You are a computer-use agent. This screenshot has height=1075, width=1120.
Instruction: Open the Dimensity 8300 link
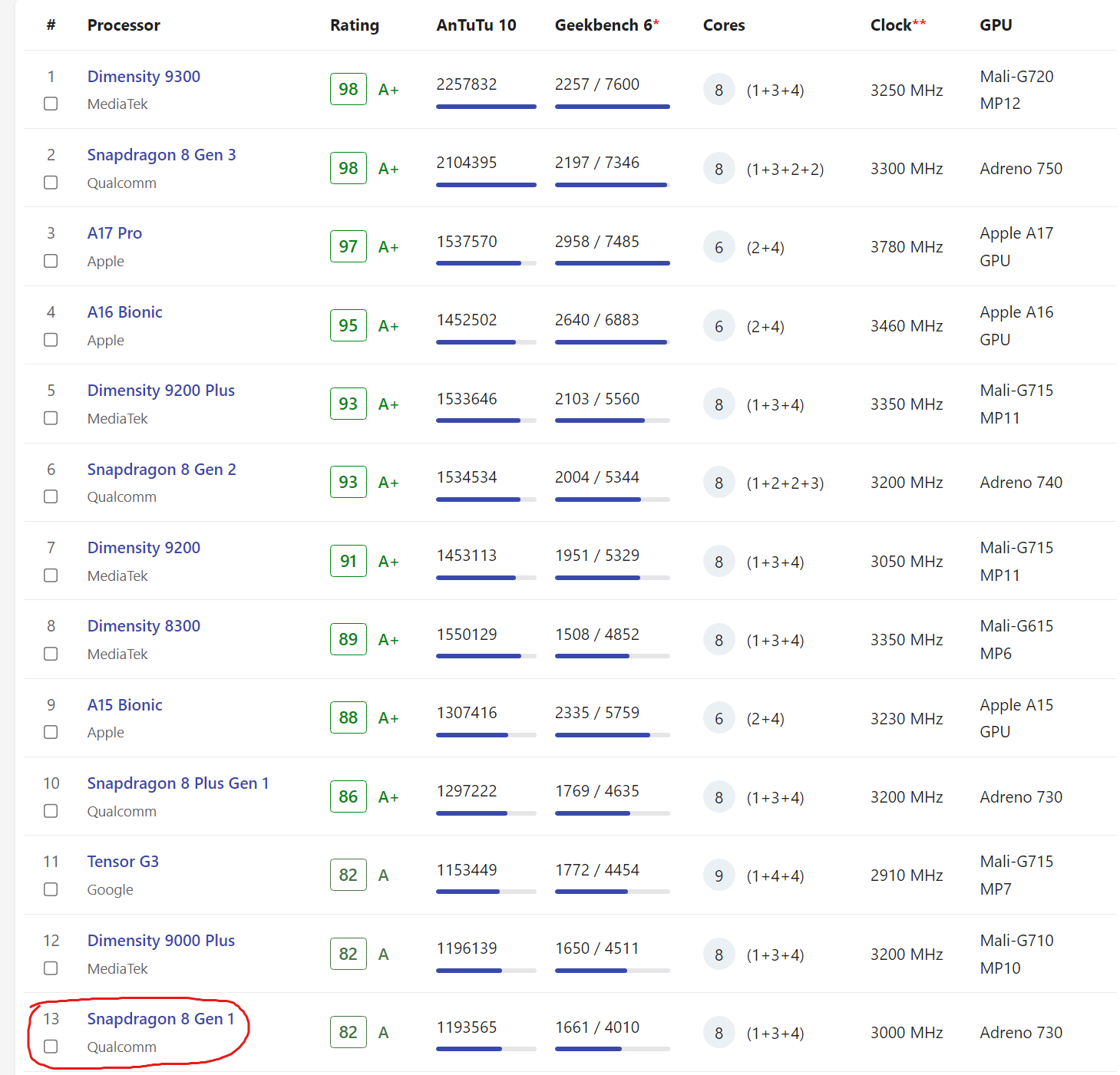point(144,626)
